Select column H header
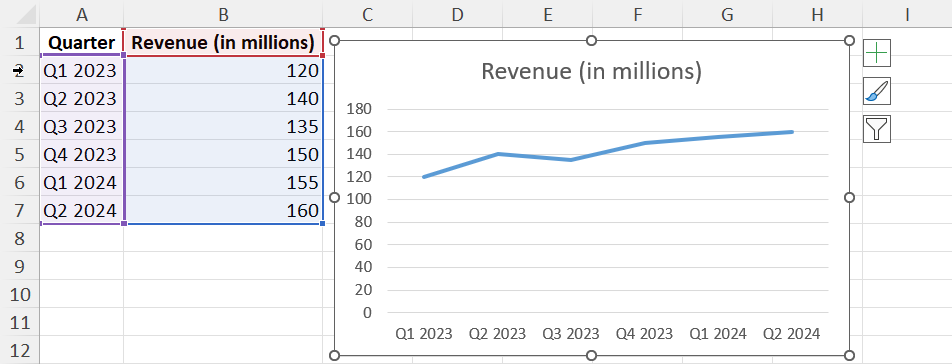The height and width of the screenshot is (364, 952). tap(817, 14)
